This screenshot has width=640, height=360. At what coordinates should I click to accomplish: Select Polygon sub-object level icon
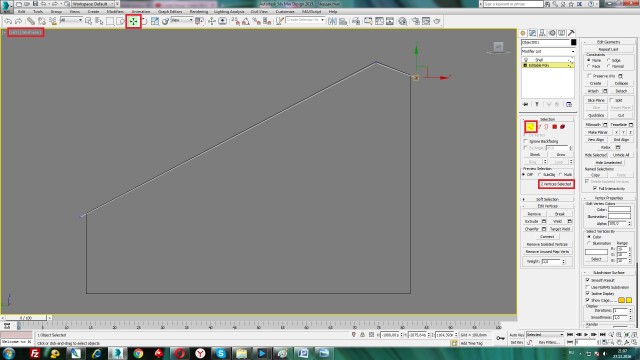pyautogui.click(x=554, y=127)
